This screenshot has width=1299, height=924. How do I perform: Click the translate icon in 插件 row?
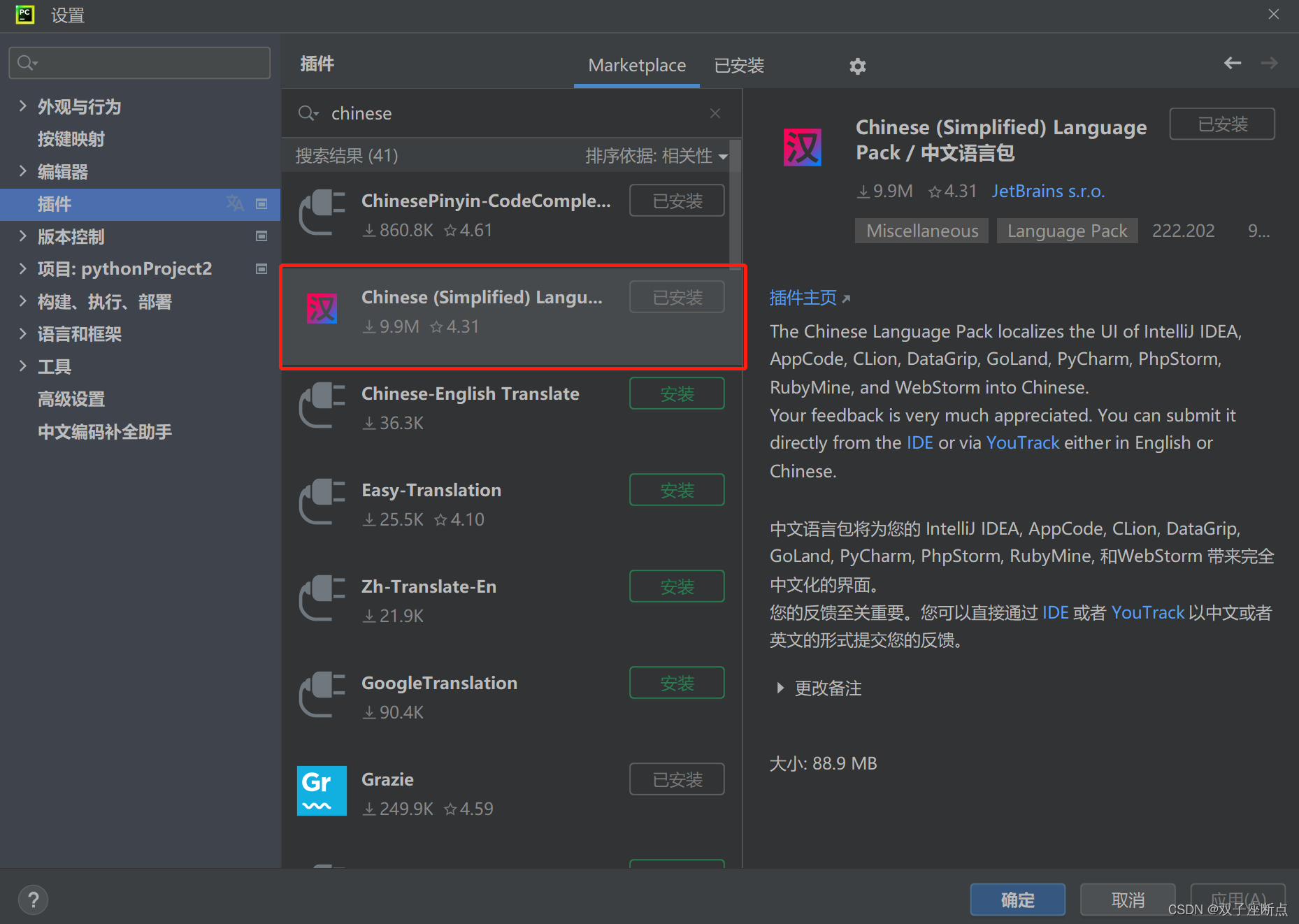point(235,203)
